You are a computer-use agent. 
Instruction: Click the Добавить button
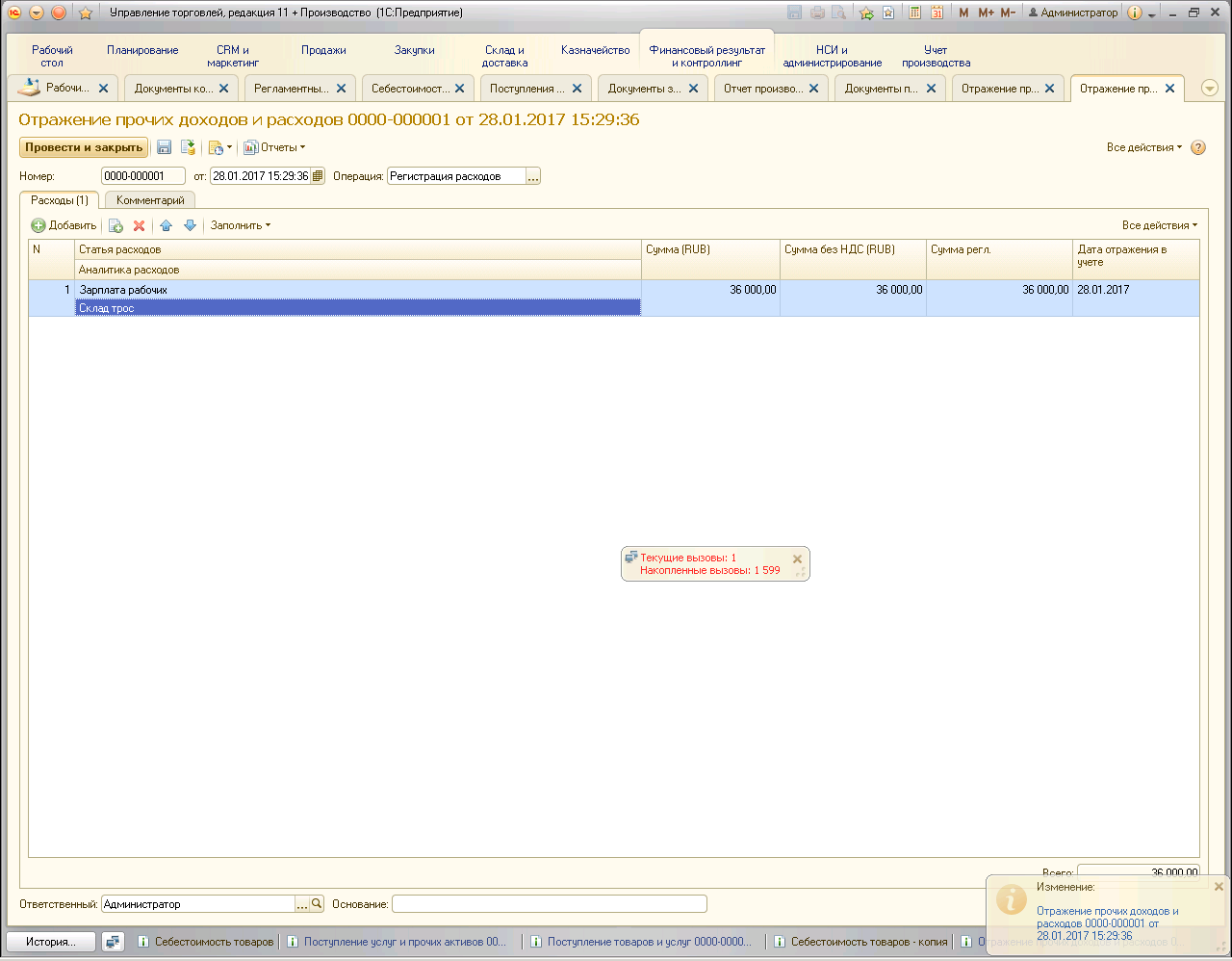coord(64,225)
